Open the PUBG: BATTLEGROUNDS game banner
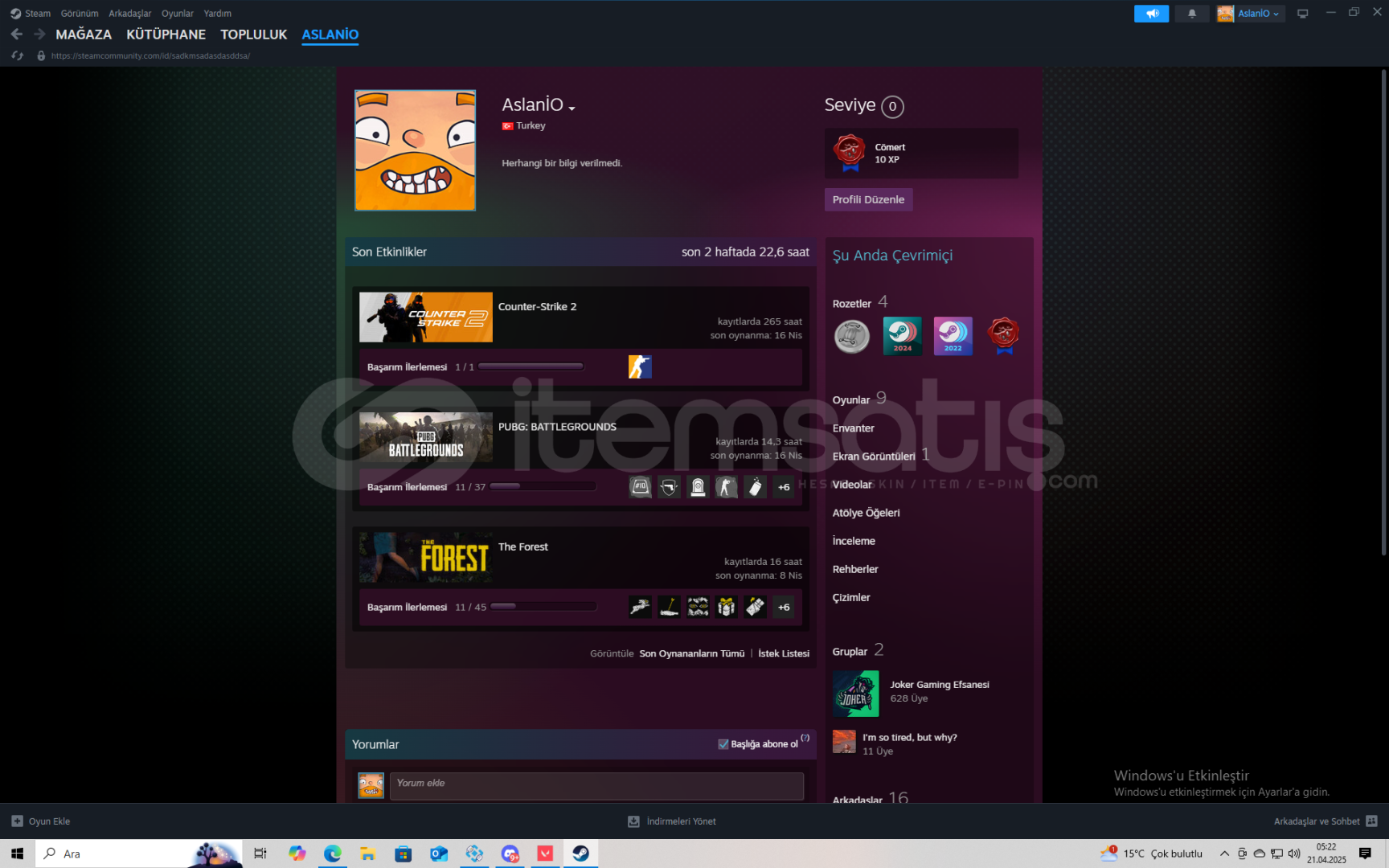Viewport: 1389px width, 868px height. tap(426, 437)
